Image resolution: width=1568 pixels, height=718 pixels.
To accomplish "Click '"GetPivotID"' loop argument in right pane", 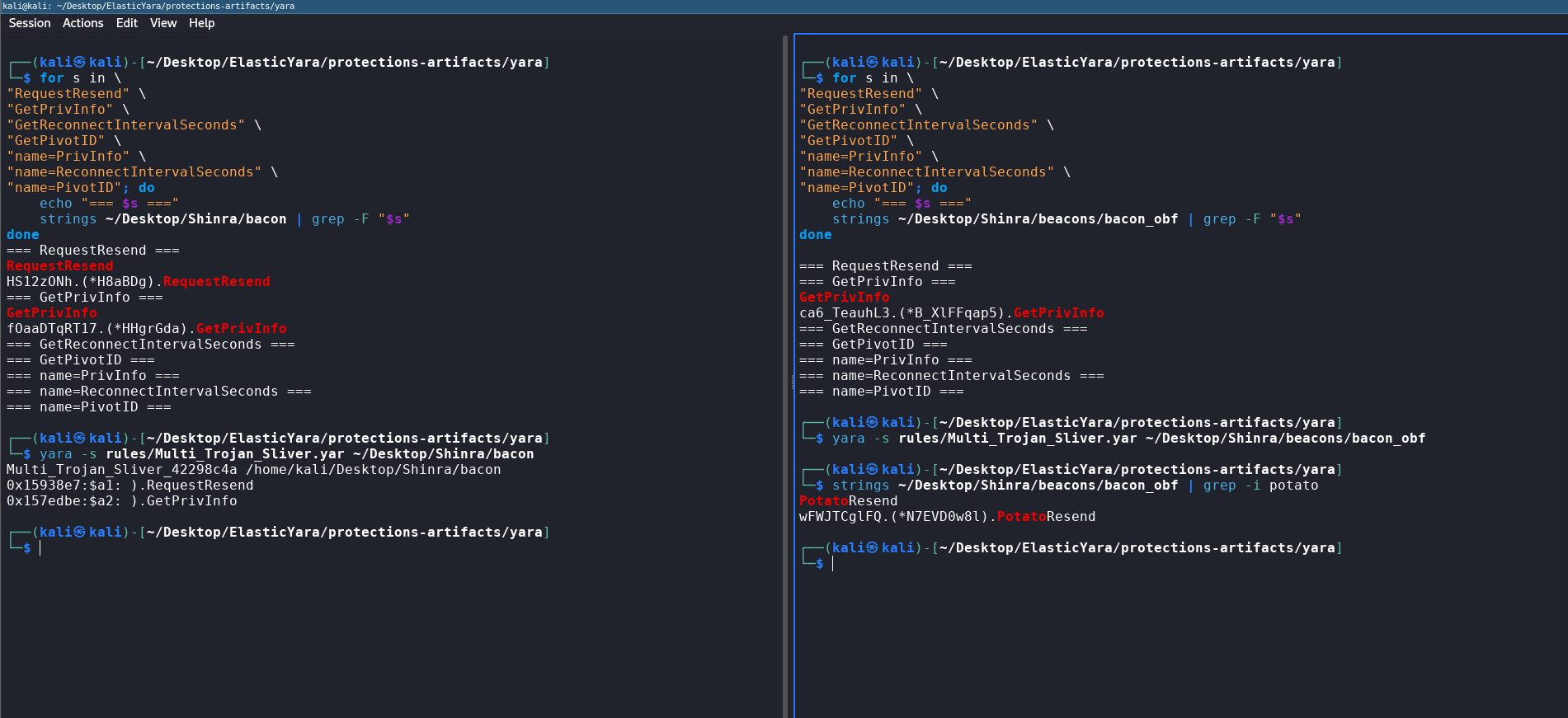I will [x=849, y=141].
